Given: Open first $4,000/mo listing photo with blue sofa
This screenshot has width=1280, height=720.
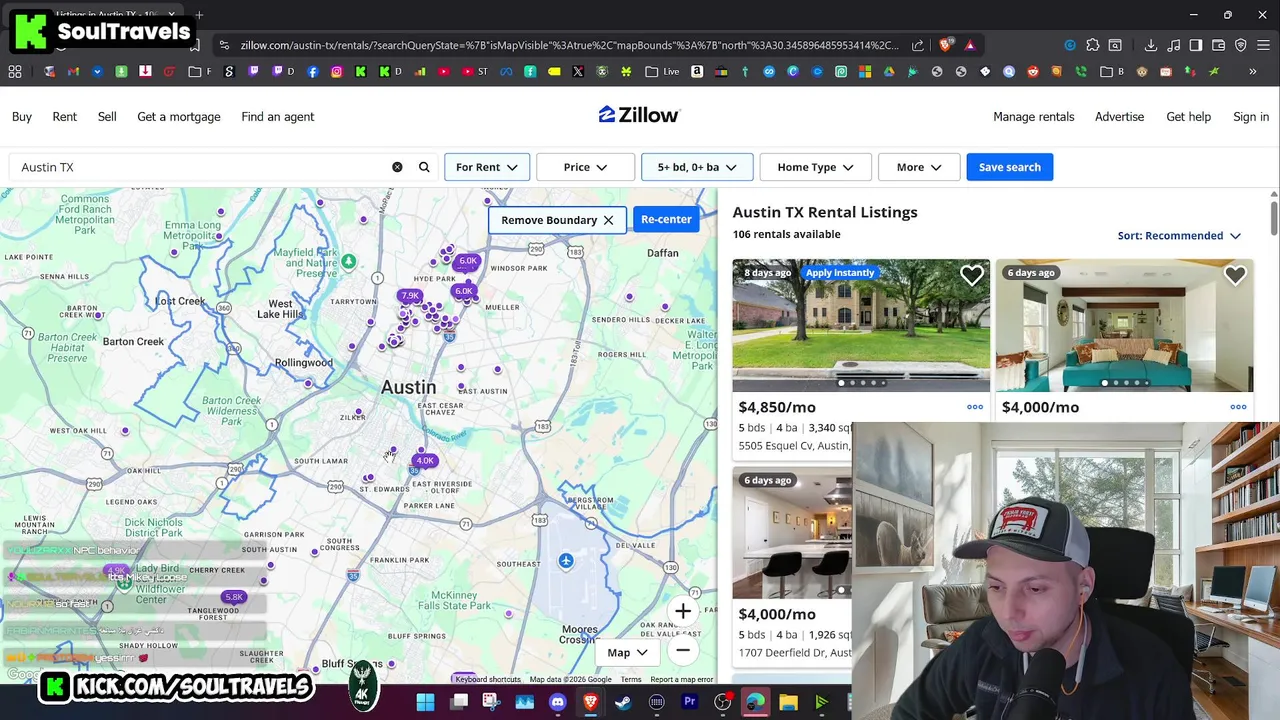Looking at the screenshot, I should pyautogui.click(x=1124, y=325).
